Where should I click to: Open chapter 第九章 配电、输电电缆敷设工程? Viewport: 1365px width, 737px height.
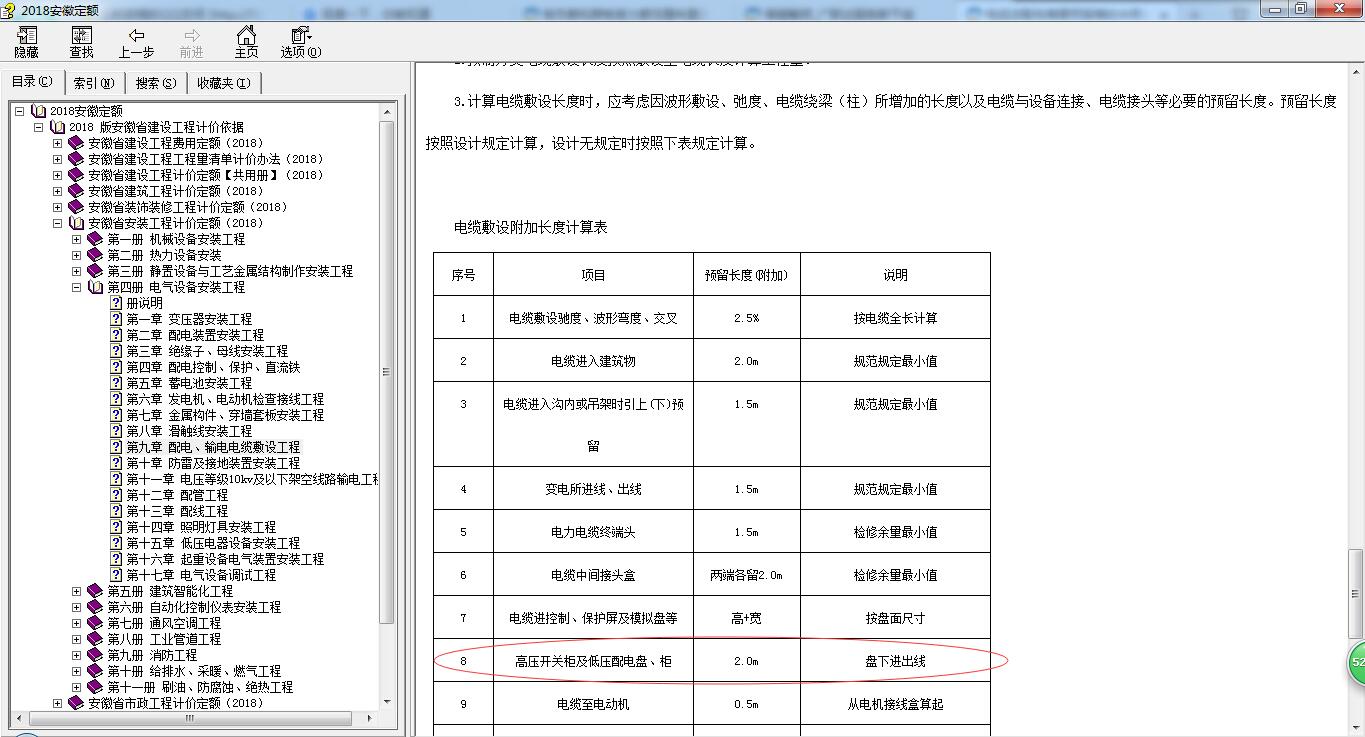(213, 447)
